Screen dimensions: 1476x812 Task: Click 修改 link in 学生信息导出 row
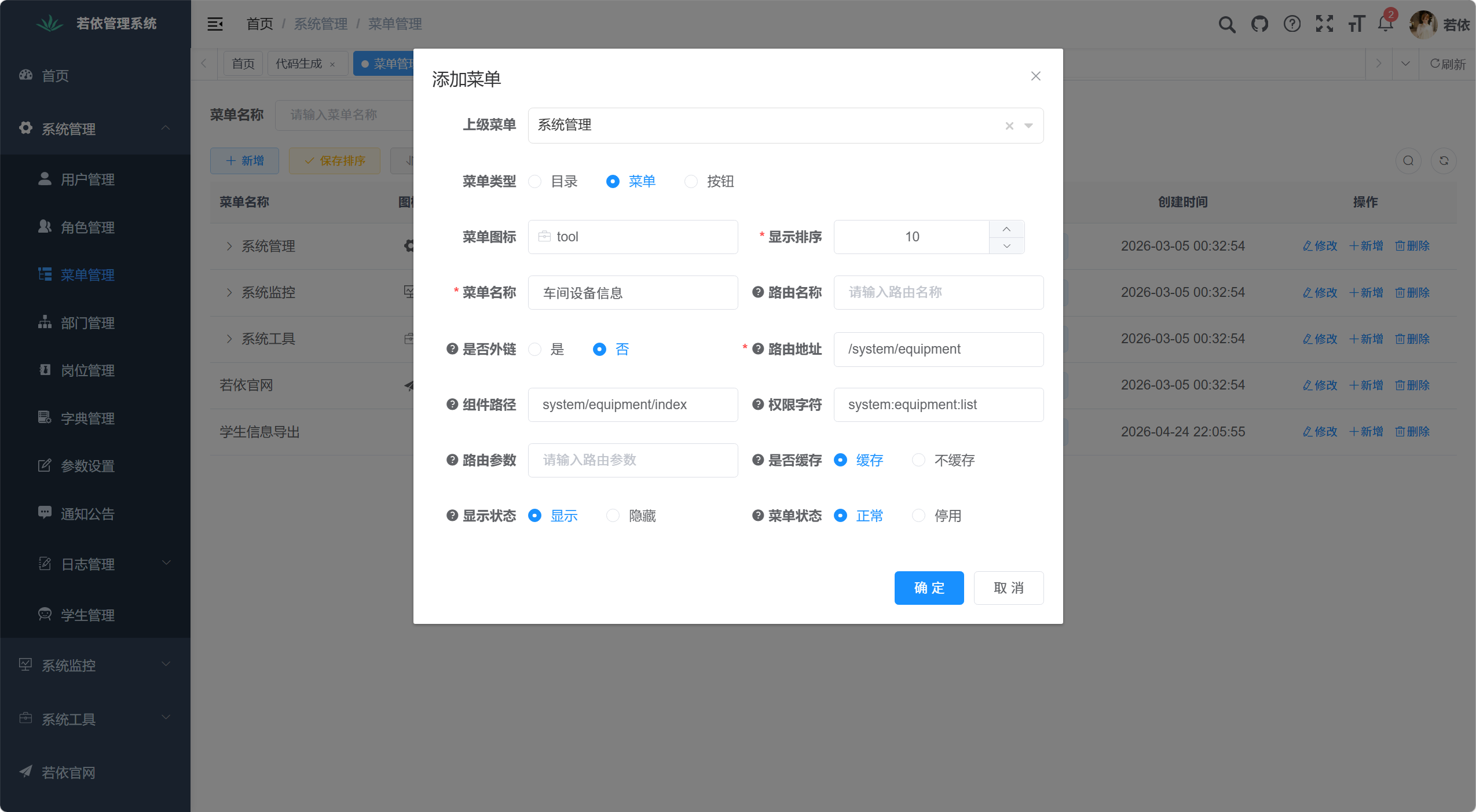pos(1320,432)
